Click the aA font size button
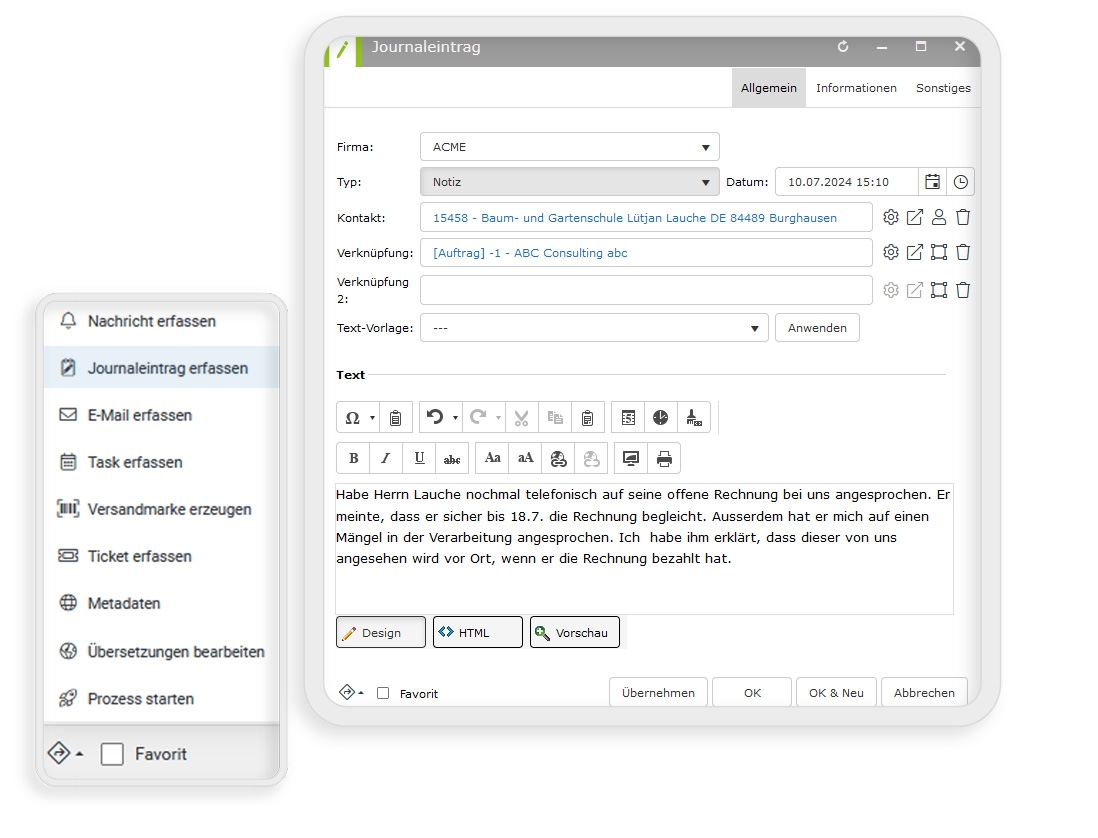Image resolution: width=1098 pixels, height=838 pixels. (525, 458)
